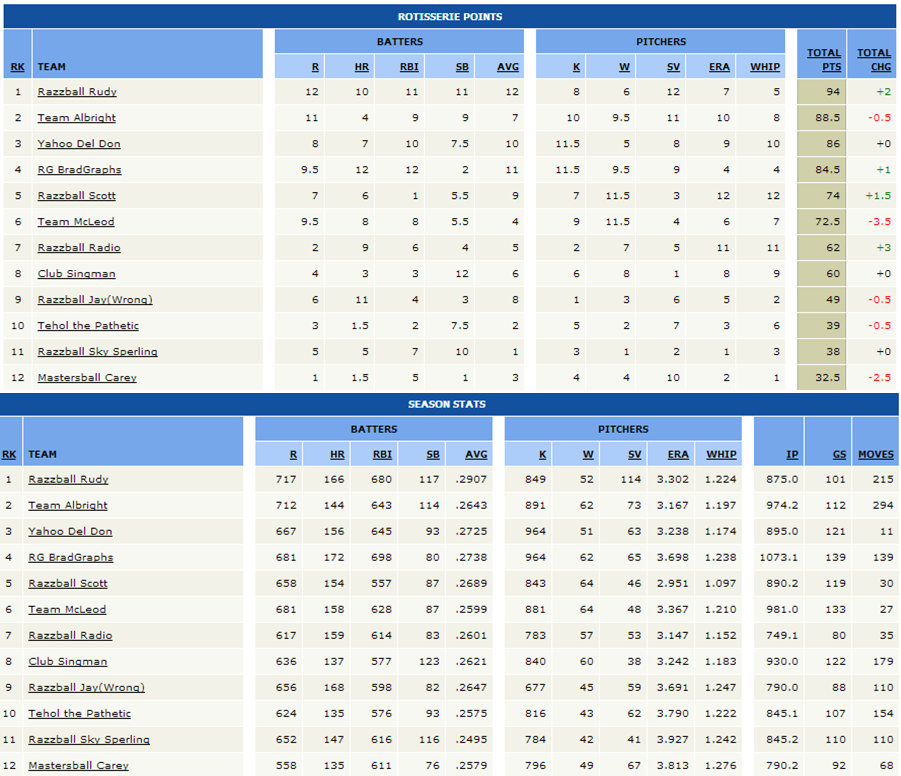The image size is (901, 776).
Task: Sort Season Stats by R header
Action: coord(293,454)
